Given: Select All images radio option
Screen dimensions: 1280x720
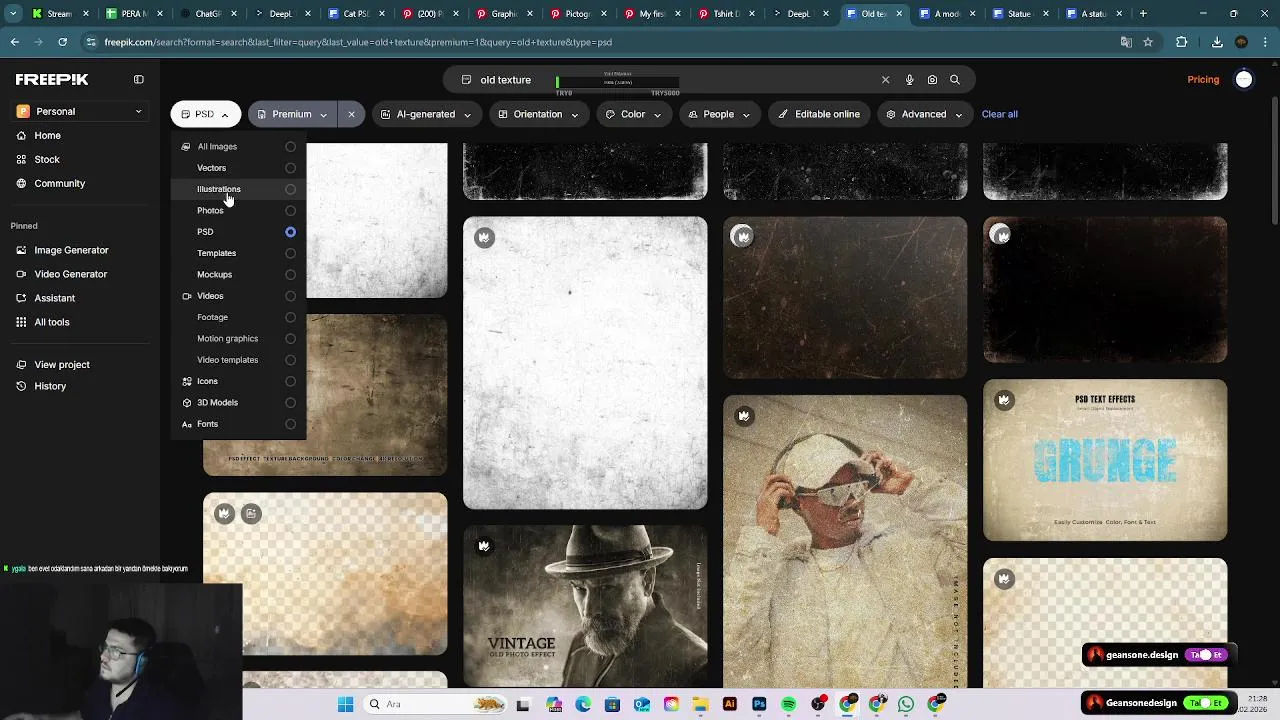Looking at the screenshot, I should click(290, 147).
